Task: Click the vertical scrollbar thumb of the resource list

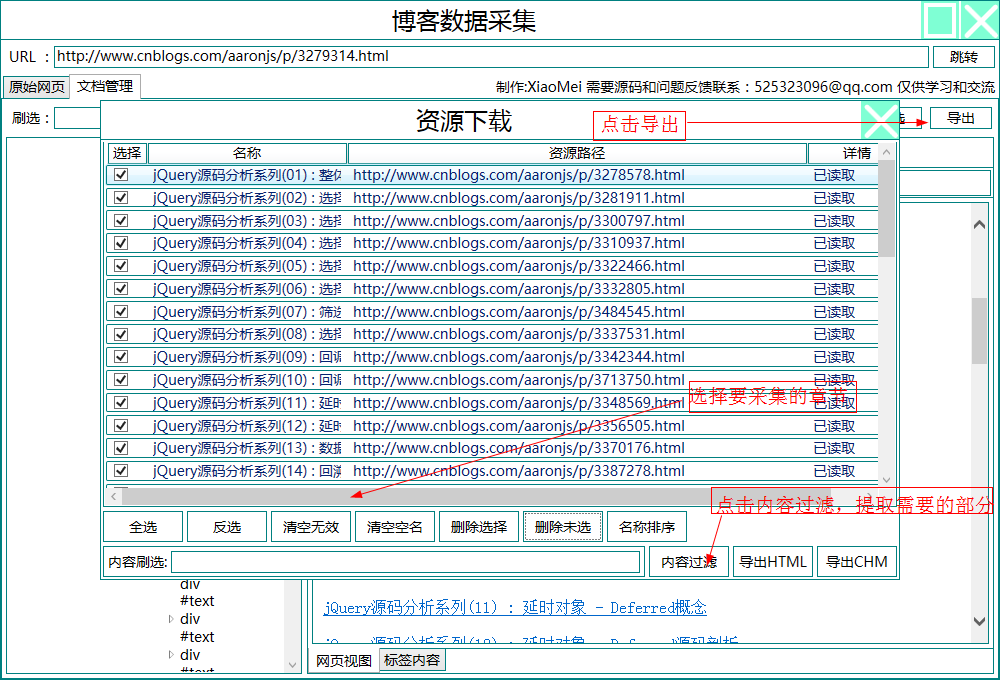Action: tap(886, 209)
